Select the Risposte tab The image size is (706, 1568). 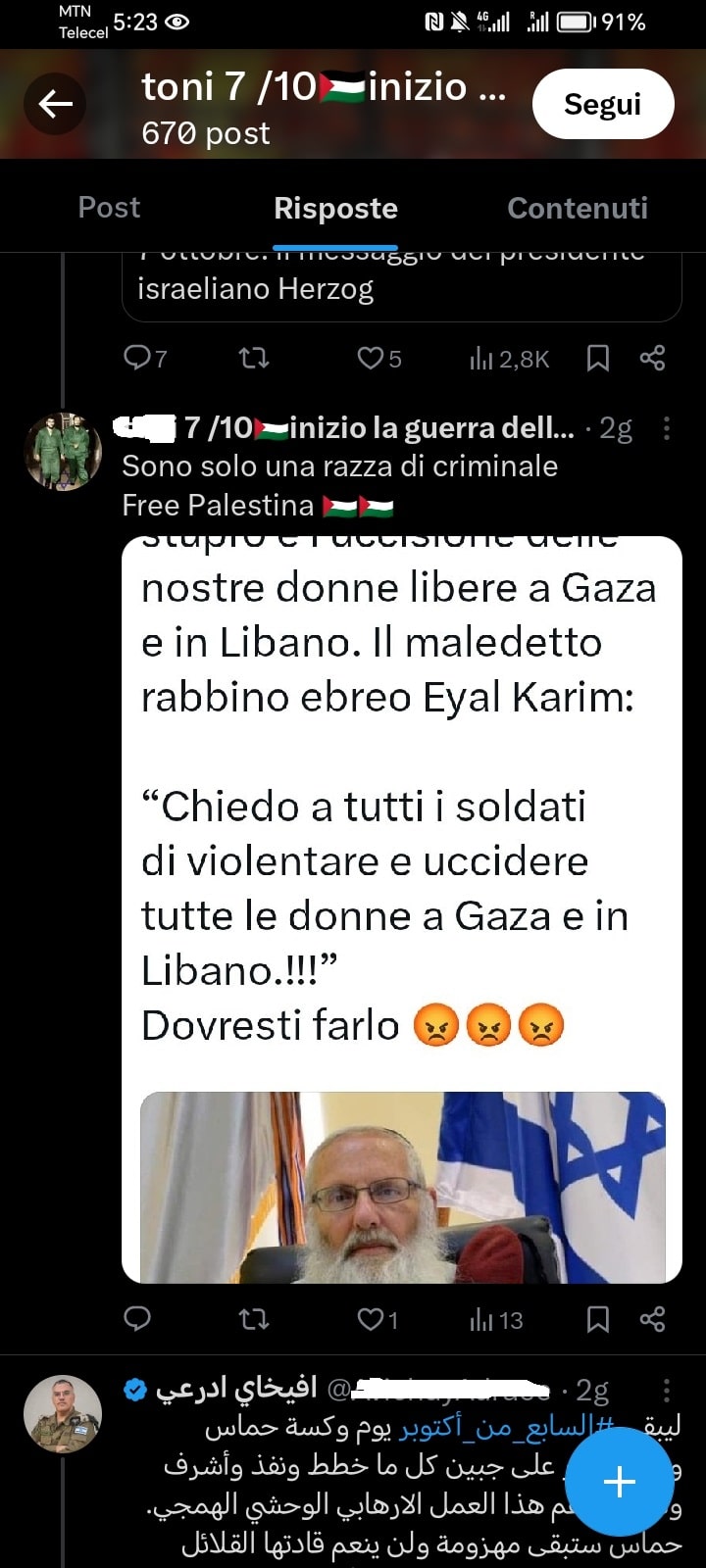pos(335,208)
